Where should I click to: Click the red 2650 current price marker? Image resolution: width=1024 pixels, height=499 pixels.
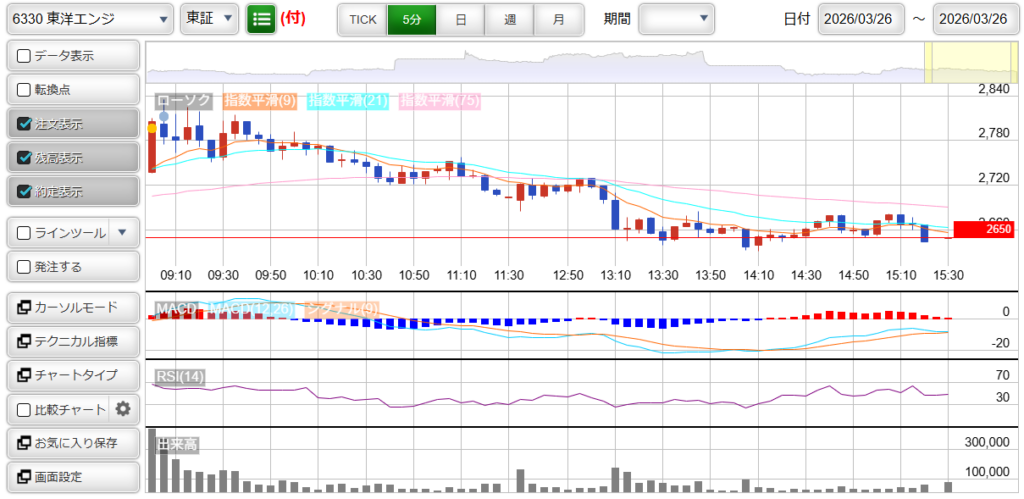pyautogui.click(x=983, y=229)
